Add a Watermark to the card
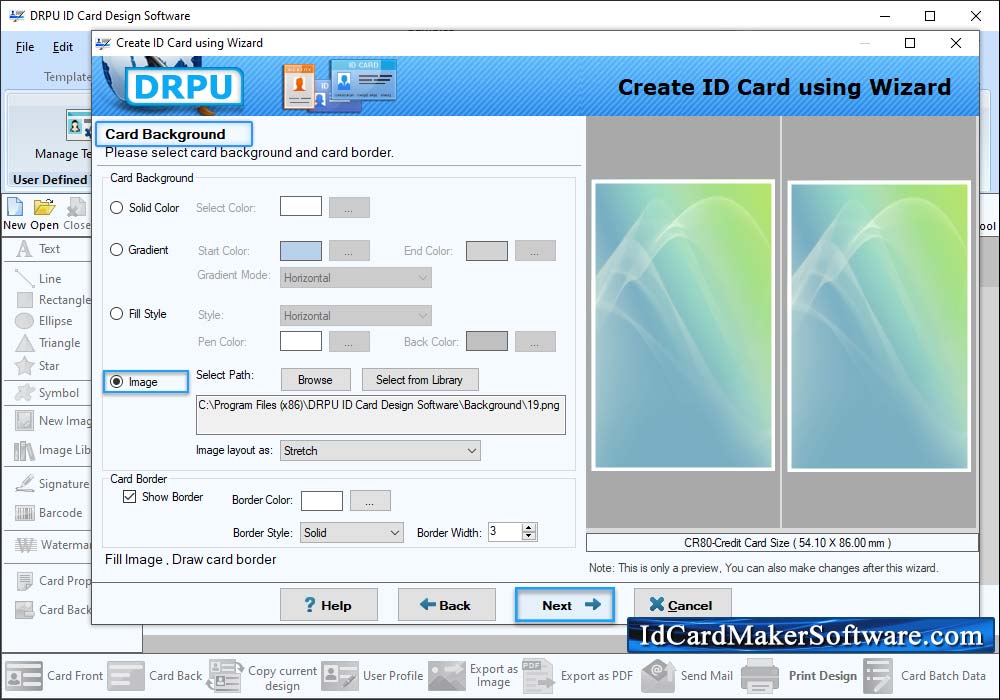Image resolution: width=1000 pixels, height=700 pixels. tap(54, 545)
